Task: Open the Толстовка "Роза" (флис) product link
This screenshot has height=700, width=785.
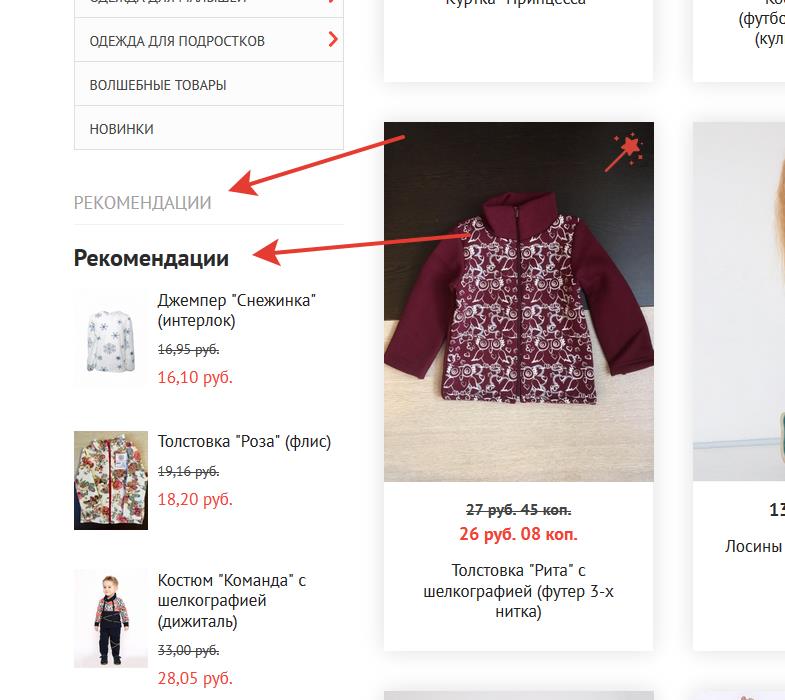Action: pos(244,441)
